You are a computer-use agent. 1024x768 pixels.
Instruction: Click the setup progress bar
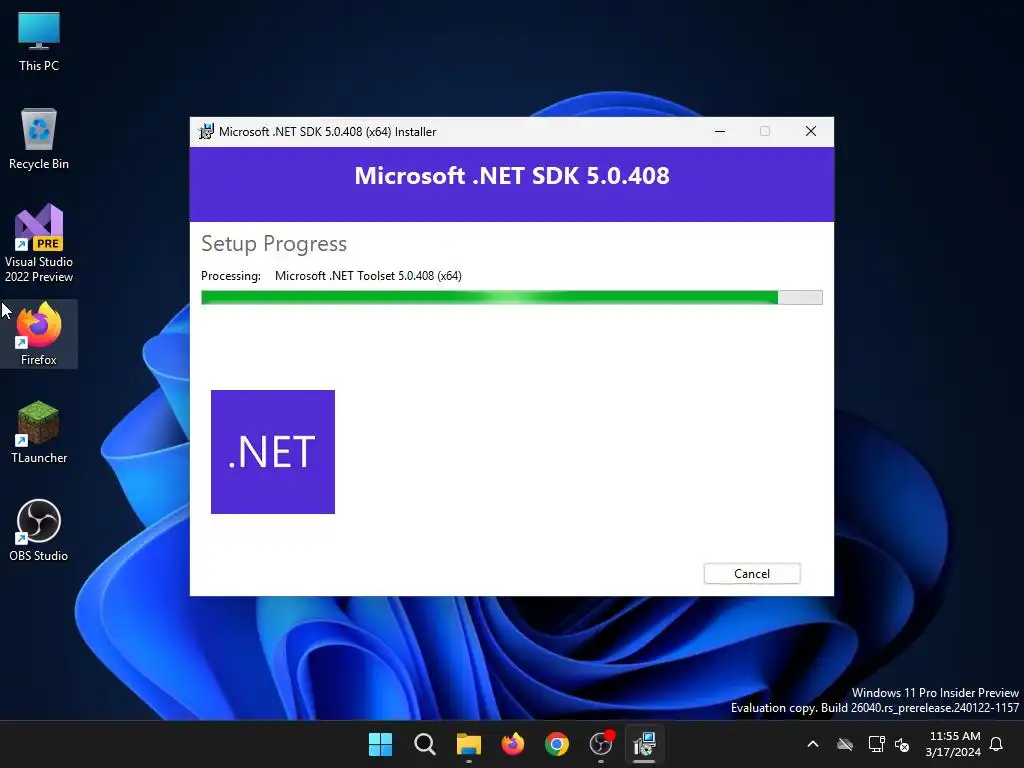[x=511, y=298]
